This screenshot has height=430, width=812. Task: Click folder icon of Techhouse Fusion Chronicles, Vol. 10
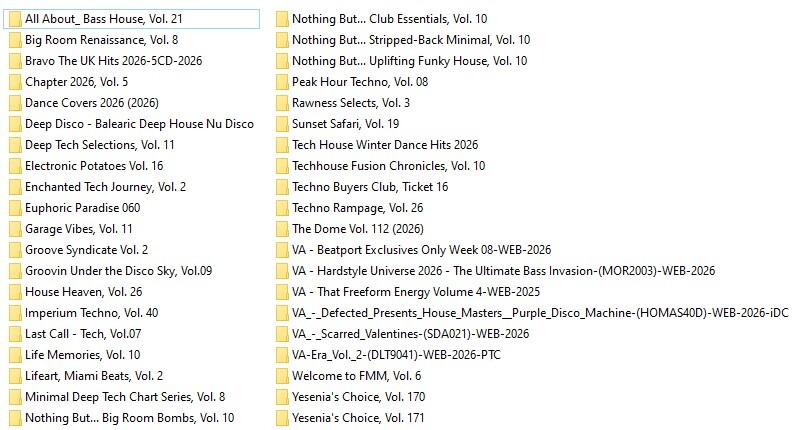point(282,166)
